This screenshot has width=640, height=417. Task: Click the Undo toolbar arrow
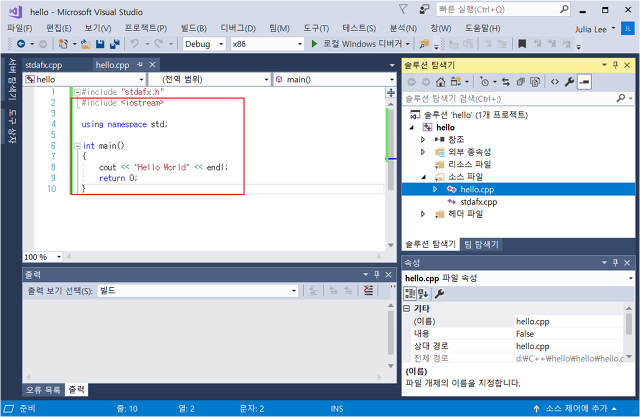[135, 44]
